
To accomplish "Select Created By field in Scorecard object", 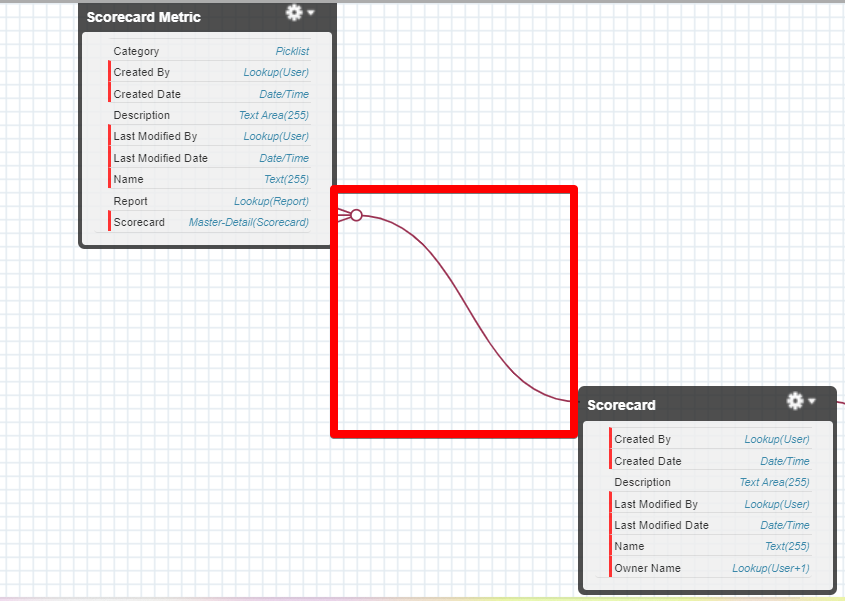I will coord(710,439).
